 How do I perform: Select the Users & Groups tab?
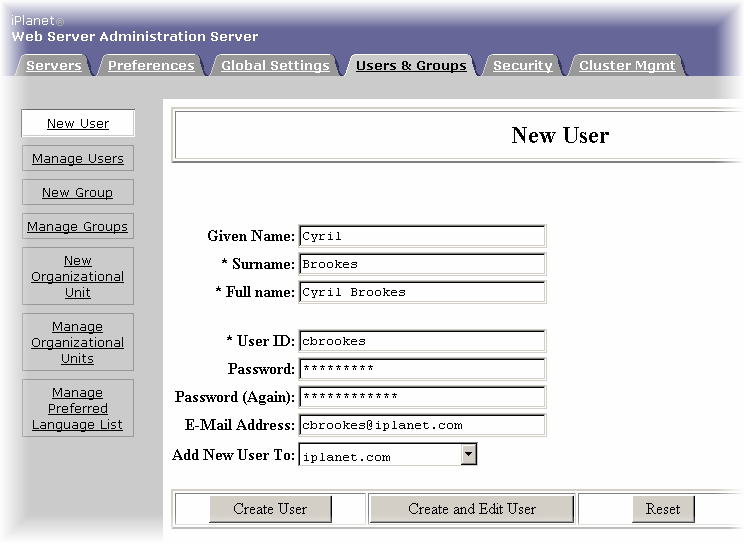[x=411, y=66]
